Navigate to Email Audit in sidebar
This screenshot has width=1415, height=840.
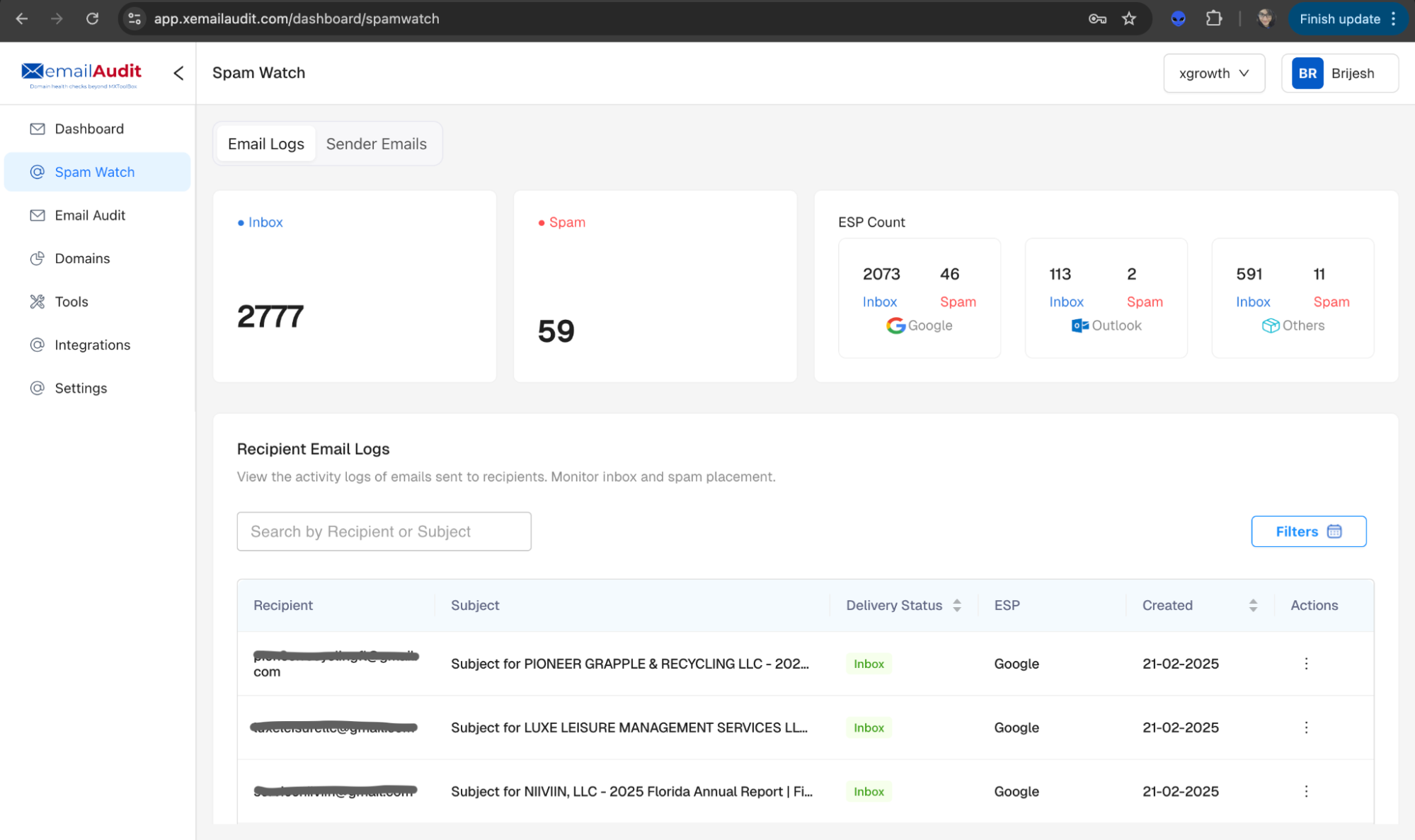[90, 215]
